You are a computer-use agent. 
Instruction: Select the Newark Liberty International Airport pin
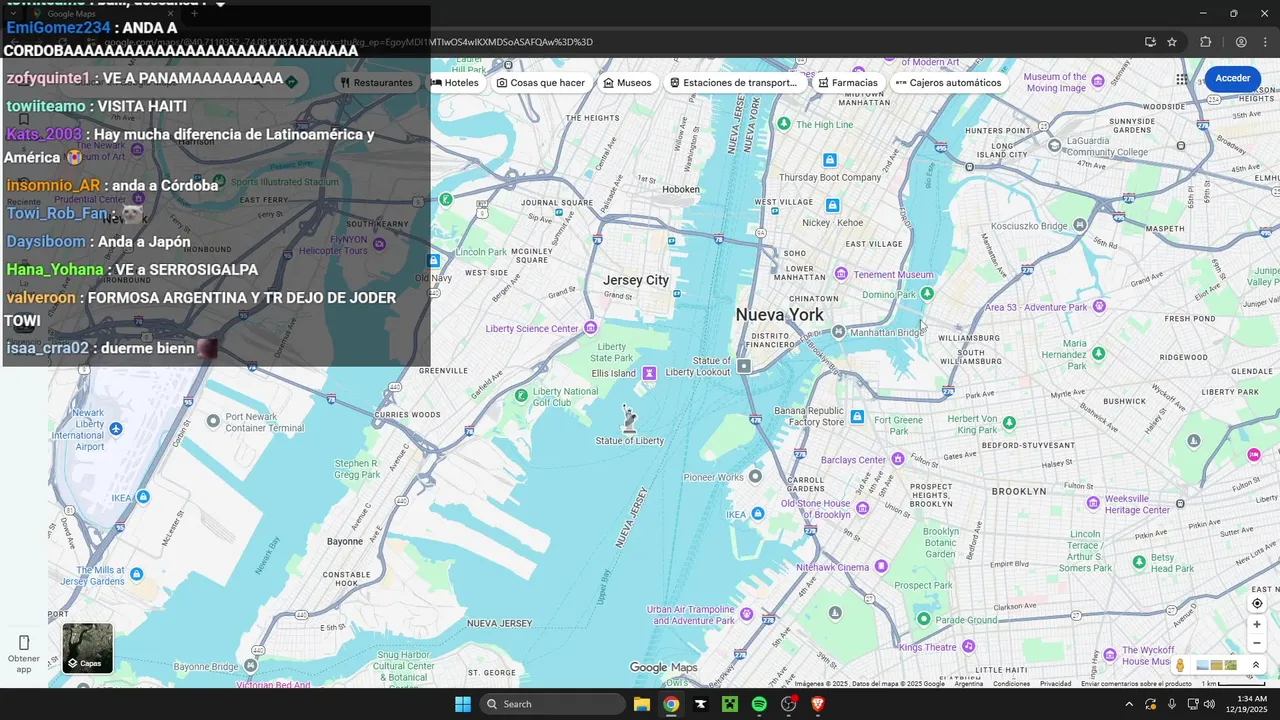(117, 429)
